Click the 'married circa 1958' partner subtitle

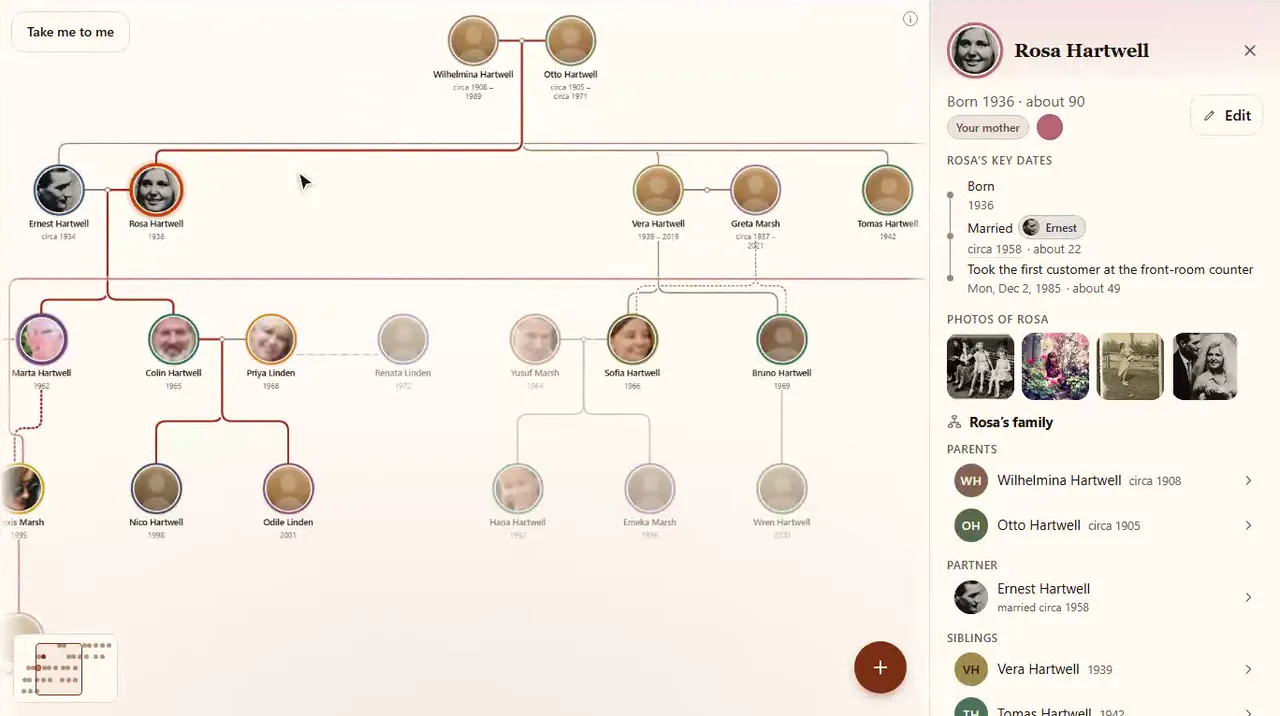[x=1043, y=608]
